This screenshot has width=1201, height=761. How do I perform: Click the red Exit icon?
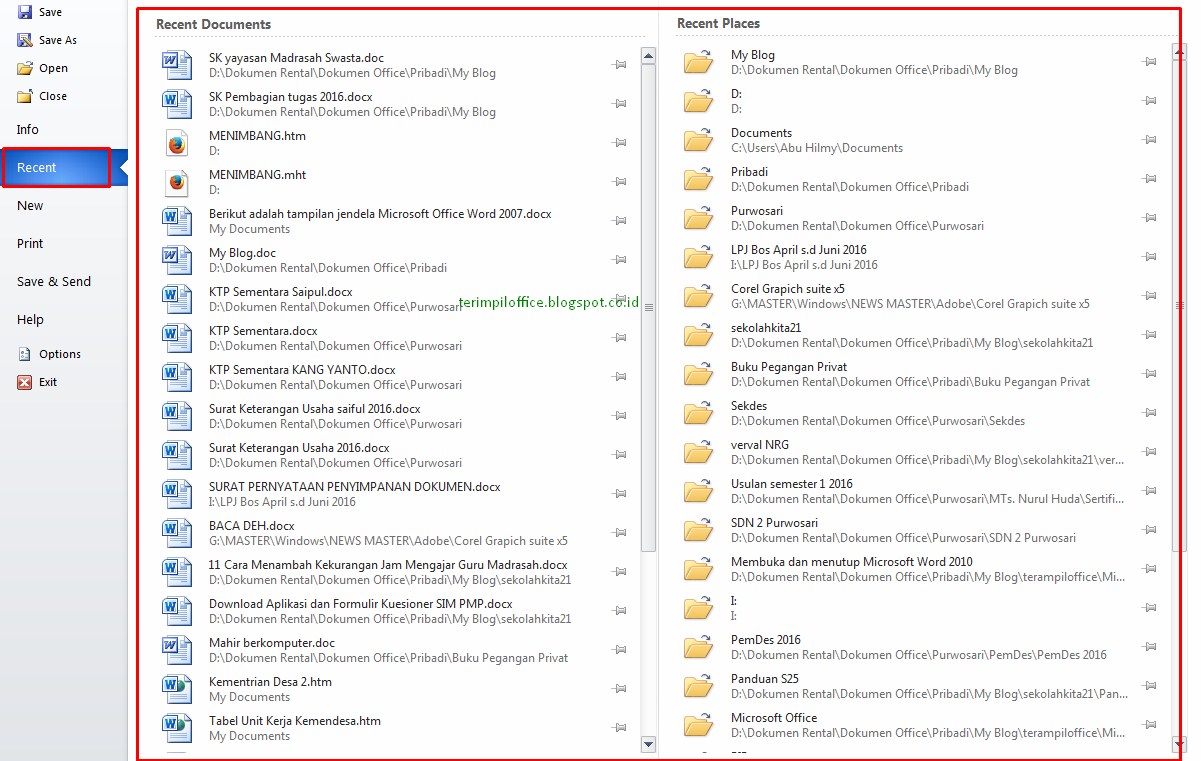tap(27, 381)
